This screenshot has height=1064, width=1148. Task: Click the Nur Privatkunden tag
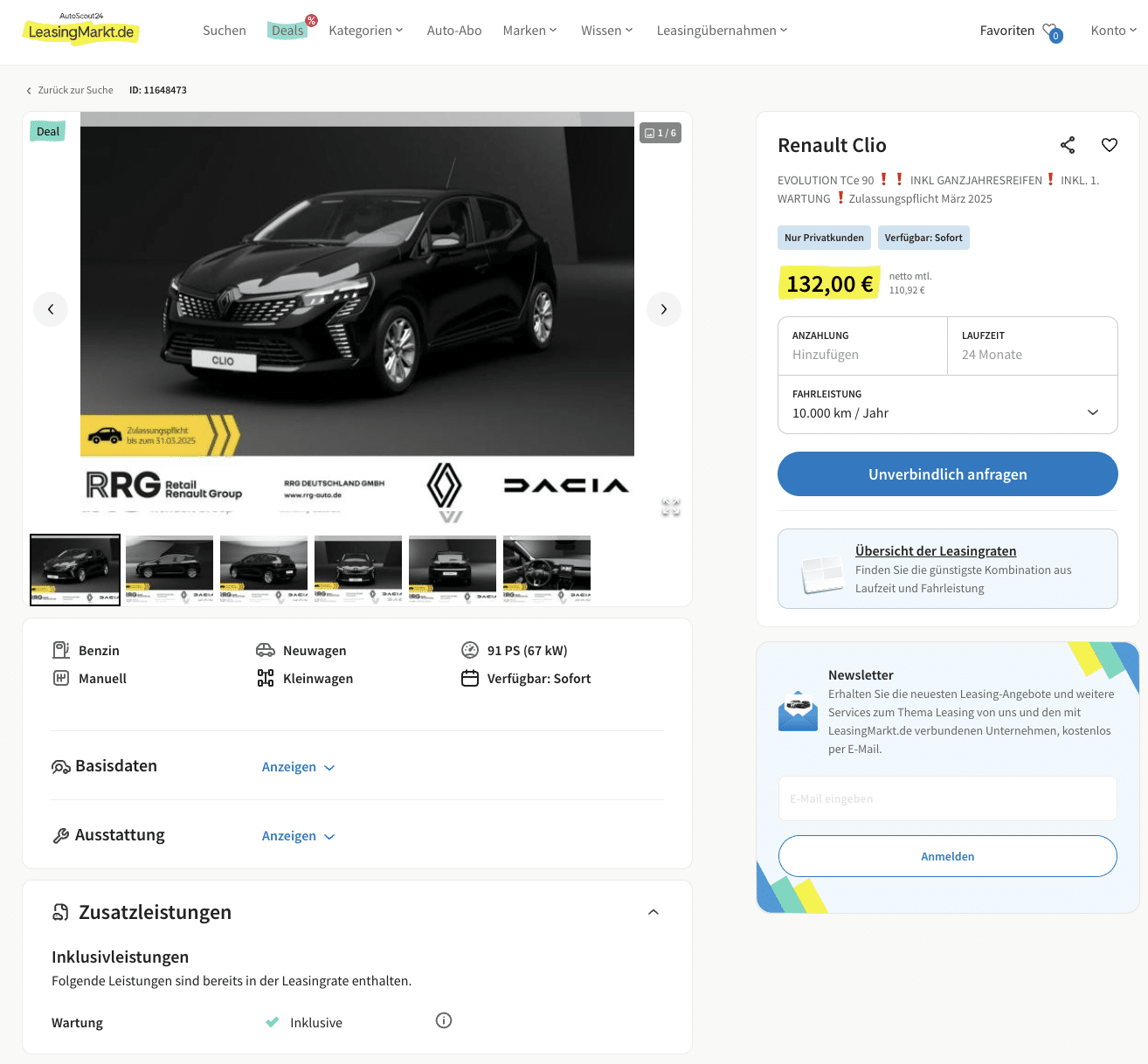[x=824, y=238]
